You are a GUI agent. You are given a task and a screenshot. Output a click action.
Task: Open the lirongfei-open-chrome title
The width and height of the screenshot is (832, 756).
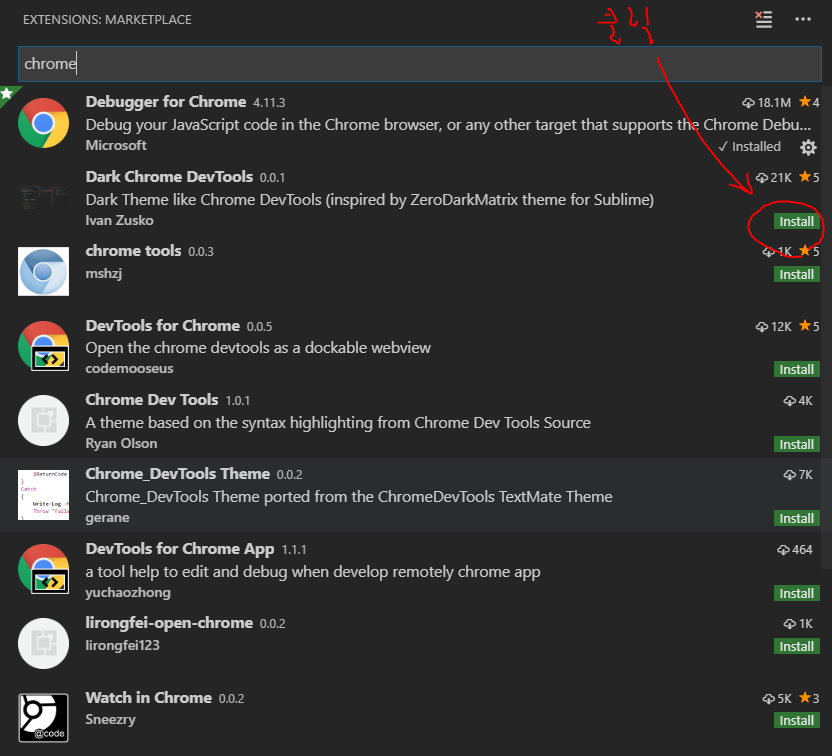(169, 622)
